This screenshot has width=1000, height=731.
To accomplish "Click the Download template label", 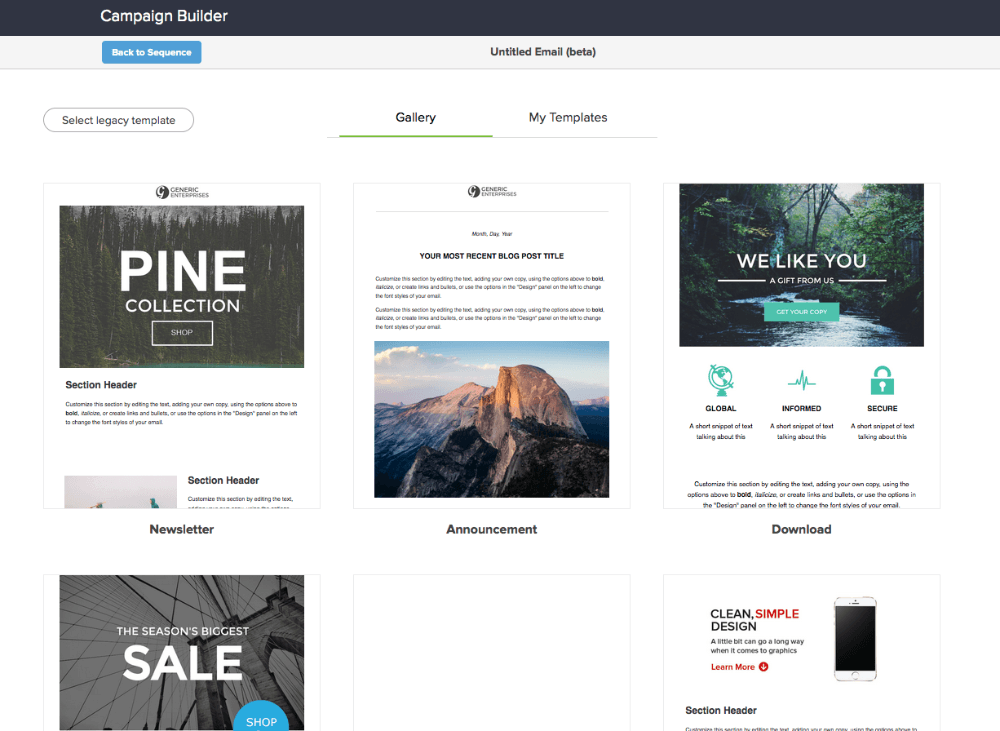I will click(x=802, y=529).
